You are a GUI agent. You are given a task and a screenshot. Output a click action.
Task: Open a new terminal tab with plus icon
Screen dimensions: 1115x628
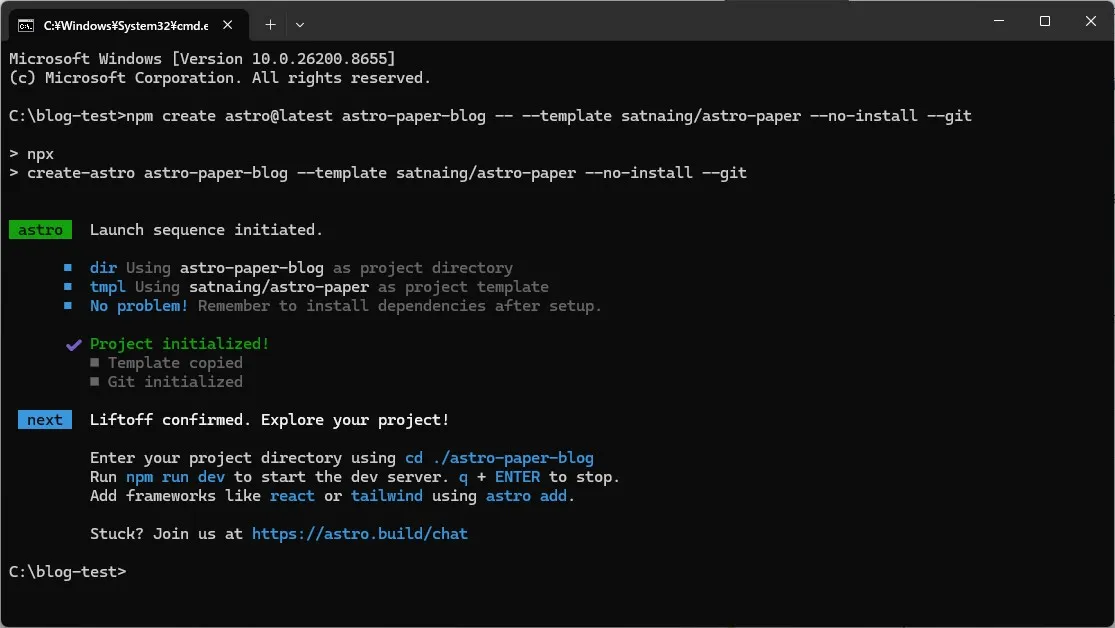[x=270, y=25]
